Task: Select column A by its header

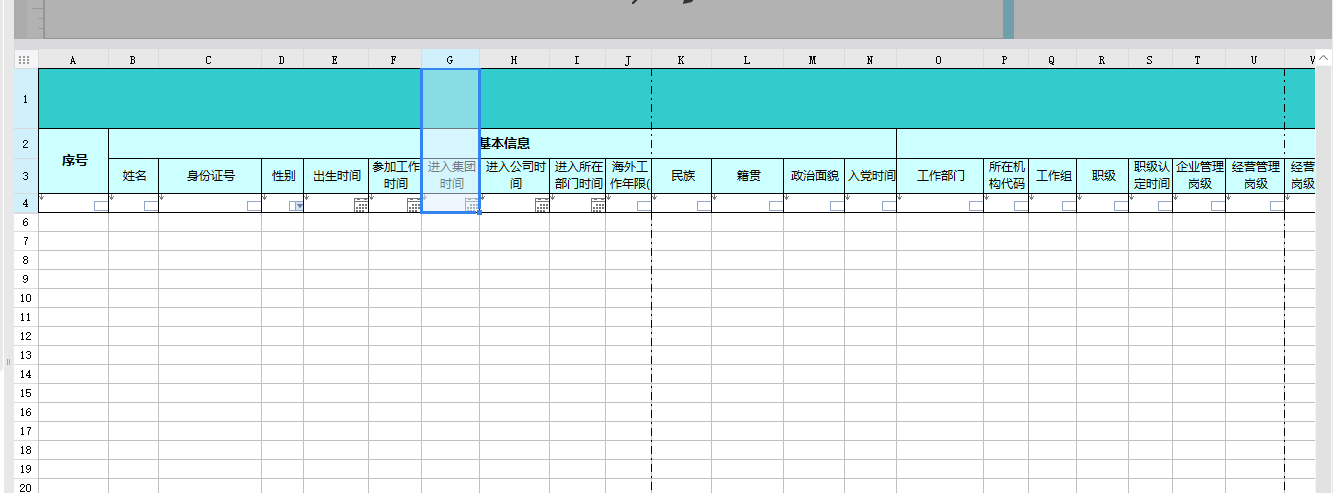Action: (x=73, y=60)
